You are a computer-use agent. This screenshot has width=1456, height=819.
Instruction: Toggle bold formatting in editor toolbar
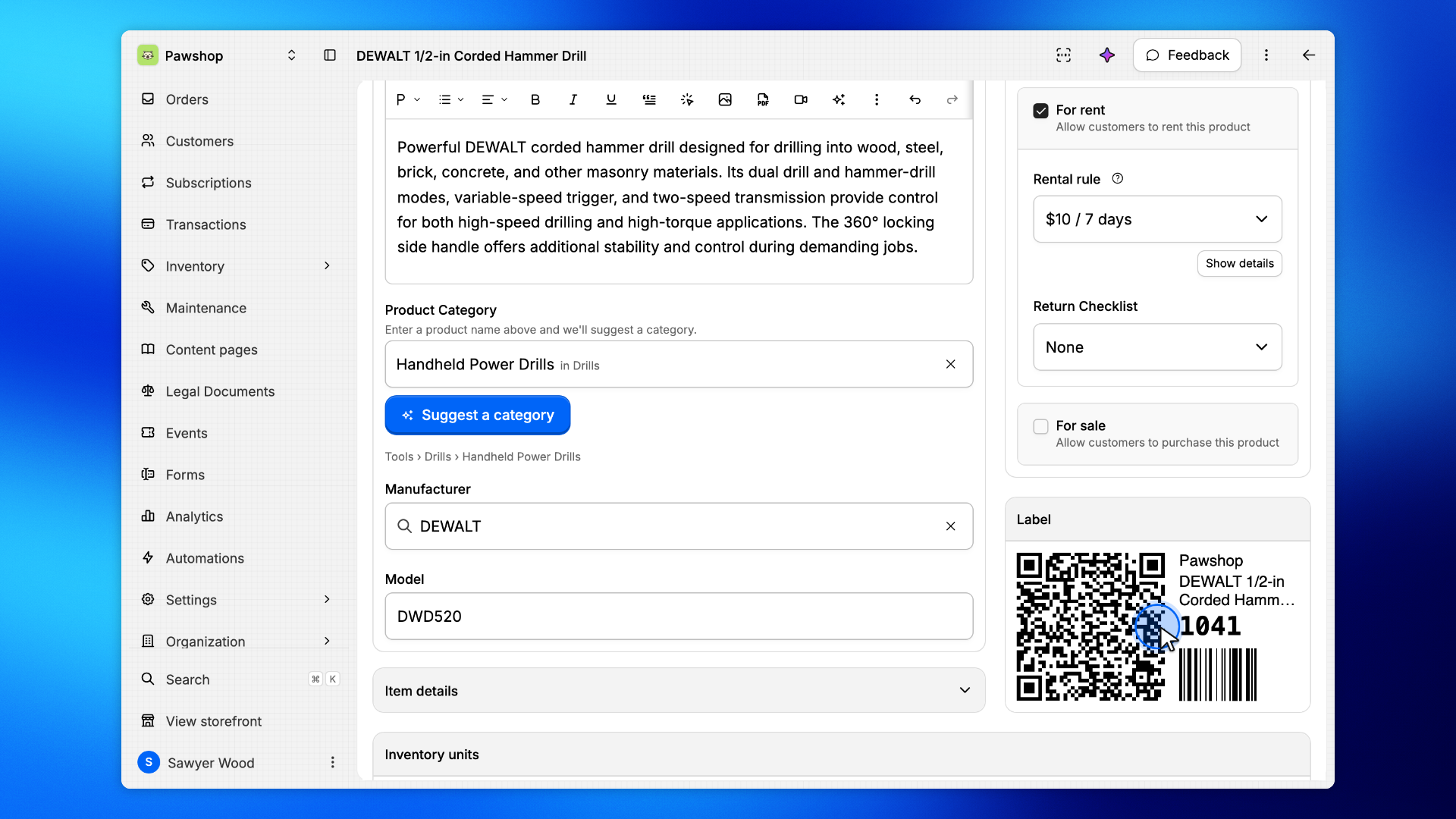535,99
